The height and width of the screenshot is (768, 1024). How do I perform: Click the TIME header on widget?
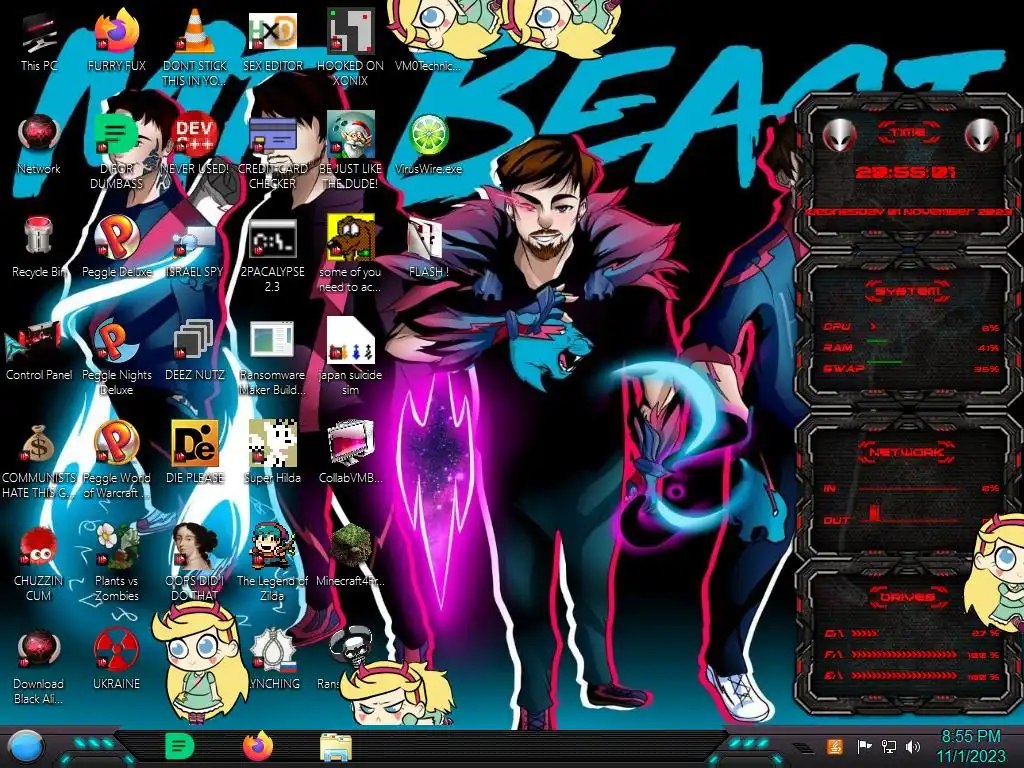(907, 133)
